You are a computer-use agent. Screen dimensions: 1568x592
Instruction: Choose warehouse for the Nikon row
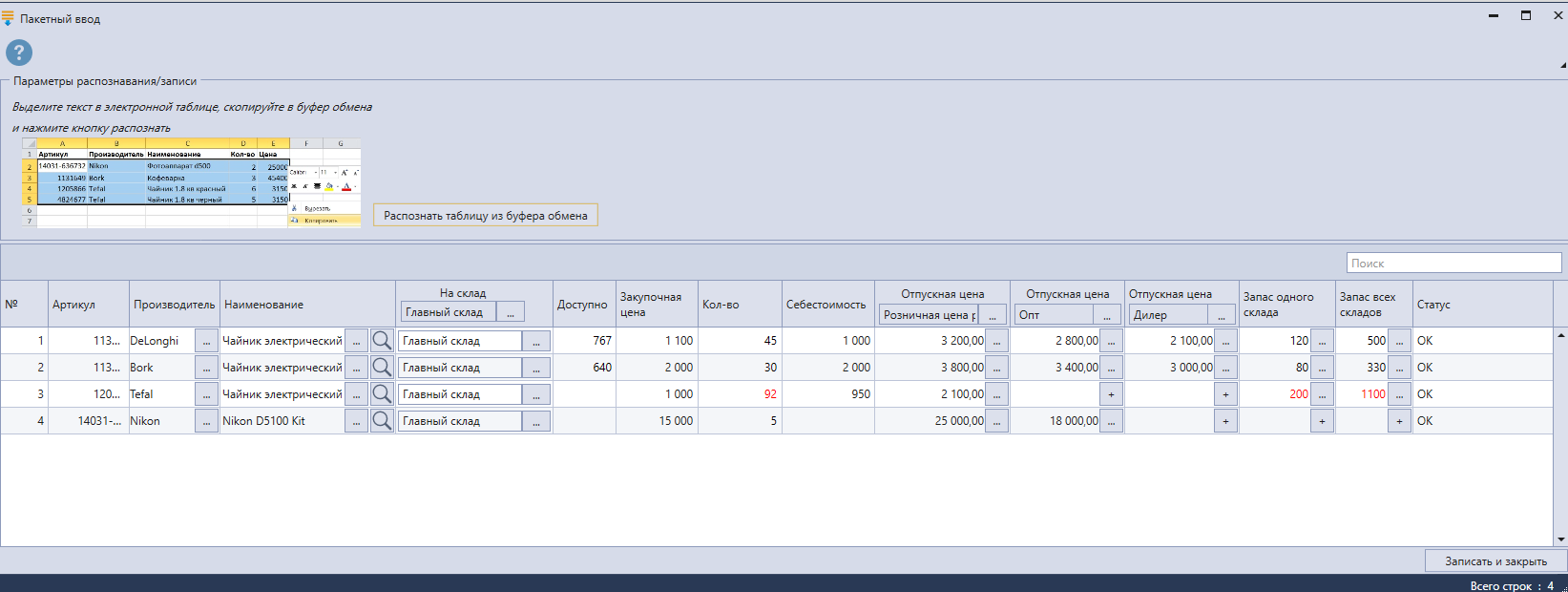[536, 421]
